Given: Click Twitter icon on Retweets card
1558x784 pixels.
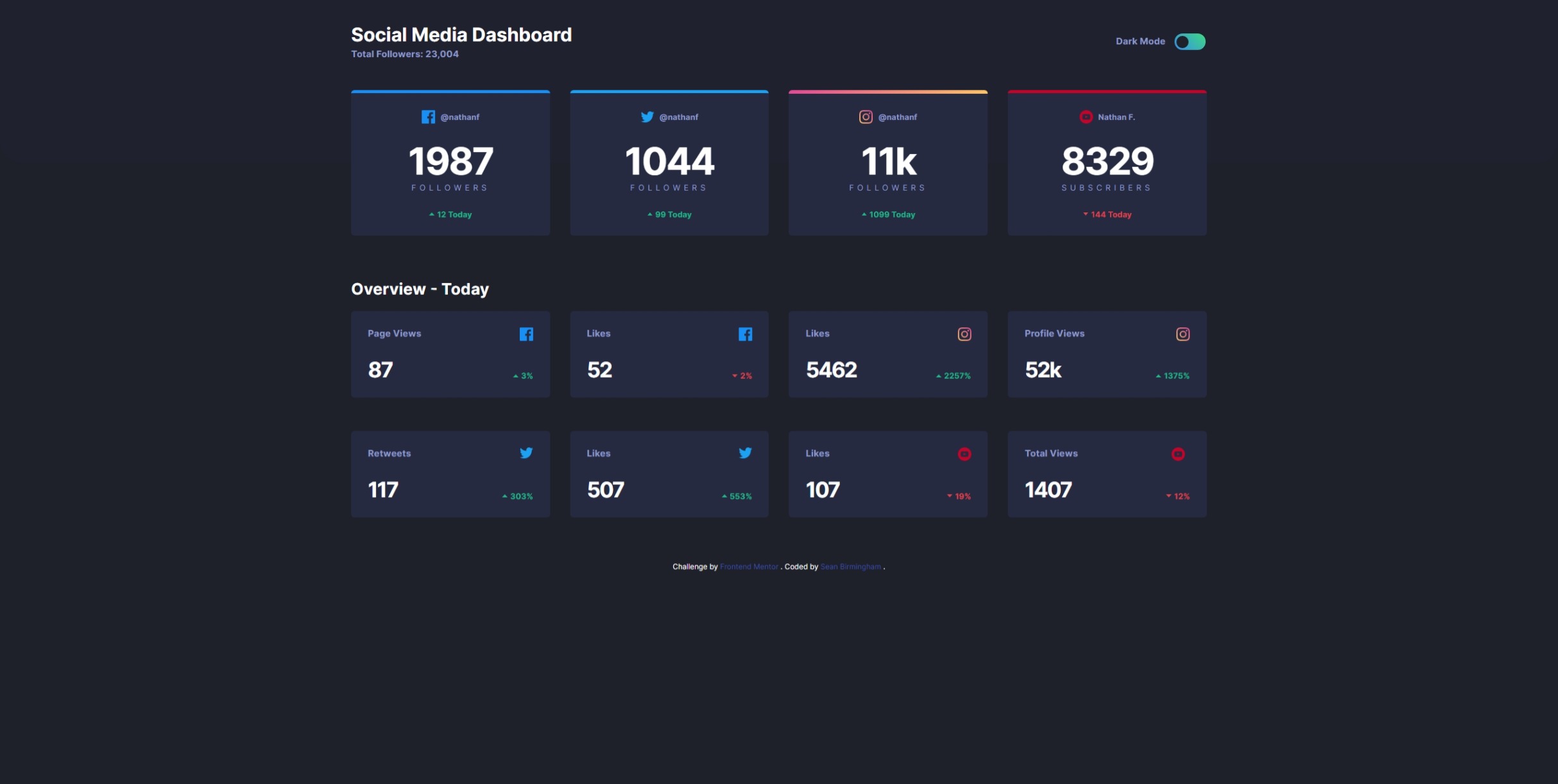Looking at the screenshot, I should [x=526, y=453].
